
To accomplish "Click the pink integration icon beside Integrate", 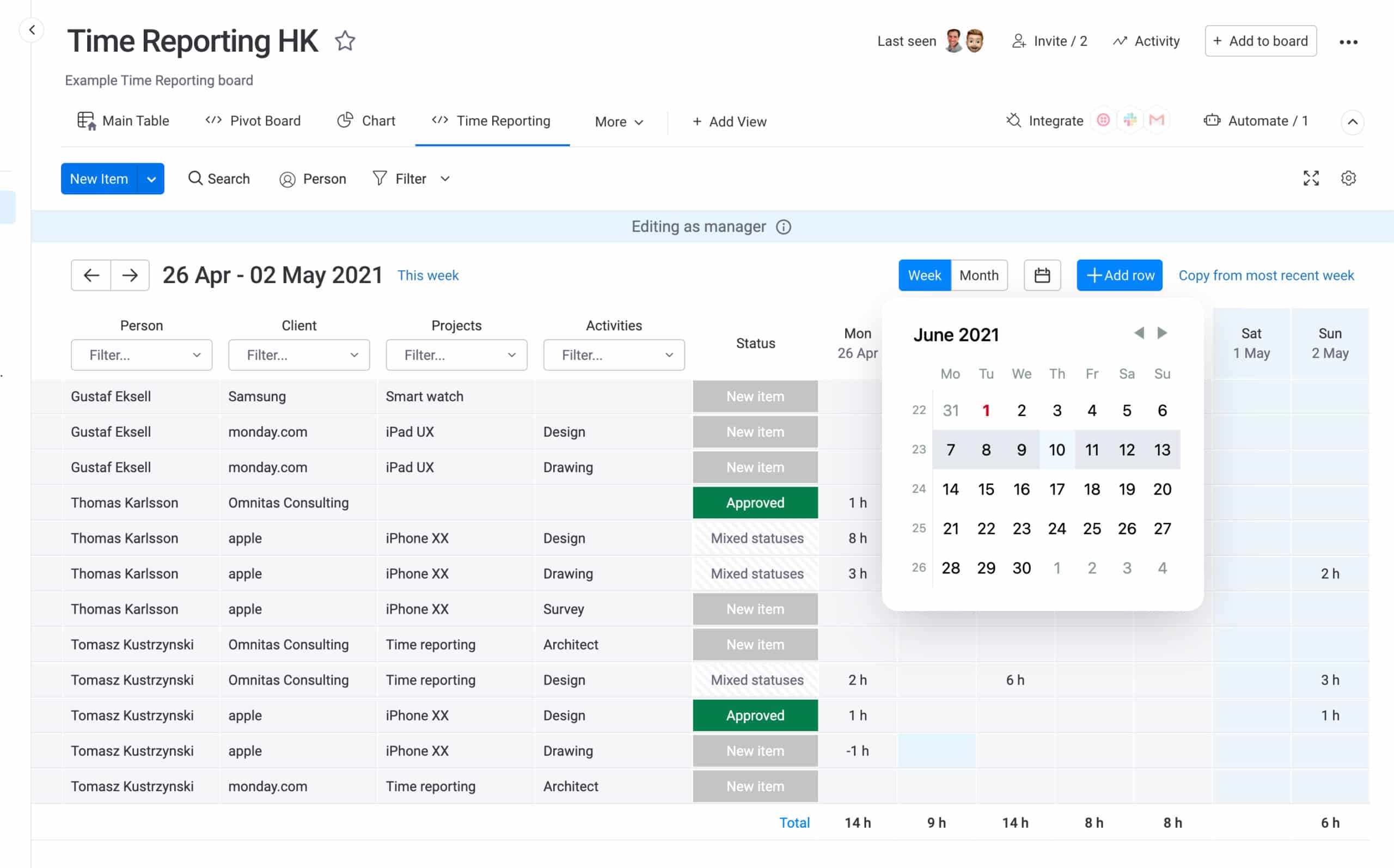I will [x=1103, y=120].
